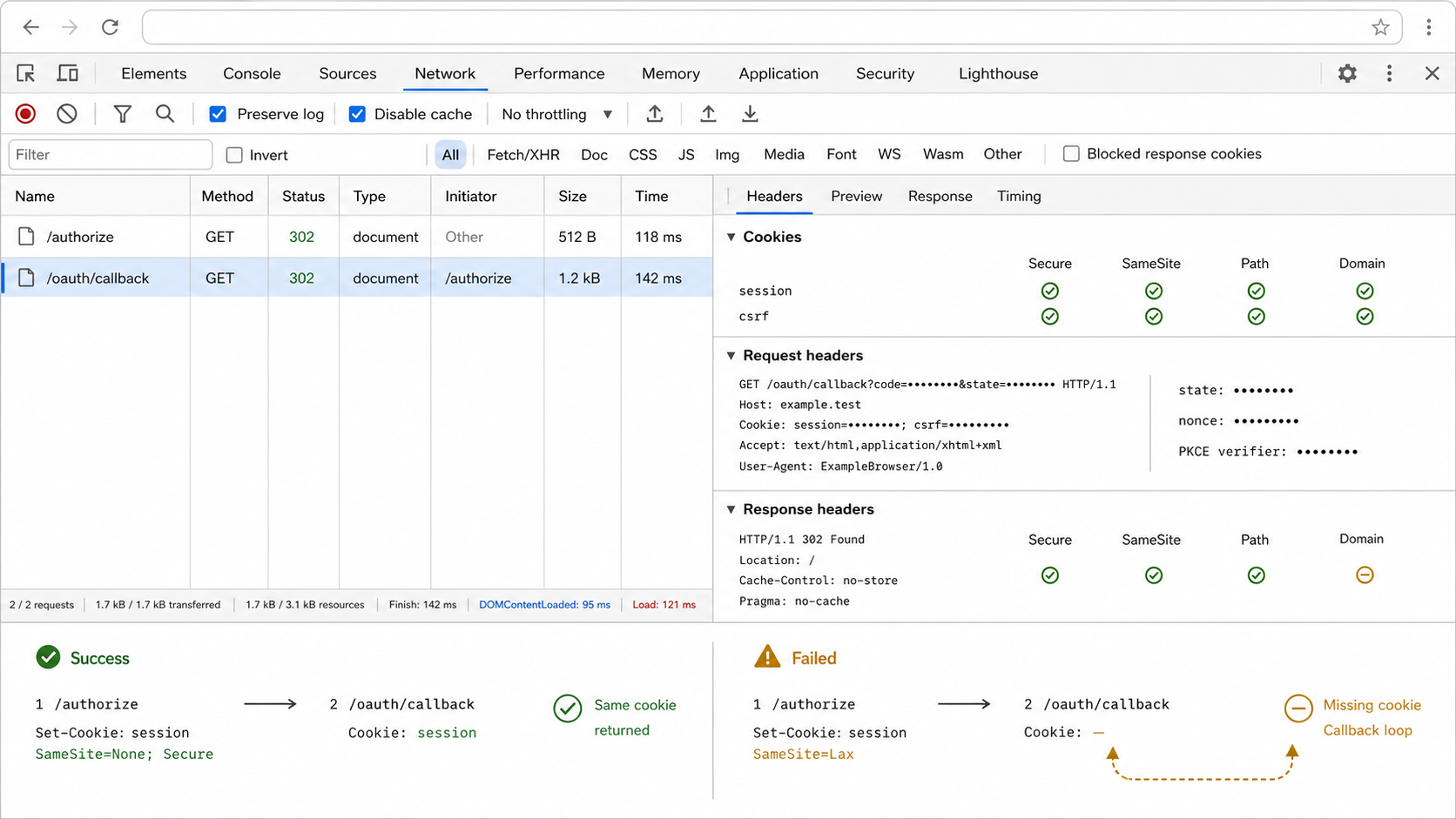
Task: Reload the page with the refresh icon
Action: (110, 27)
